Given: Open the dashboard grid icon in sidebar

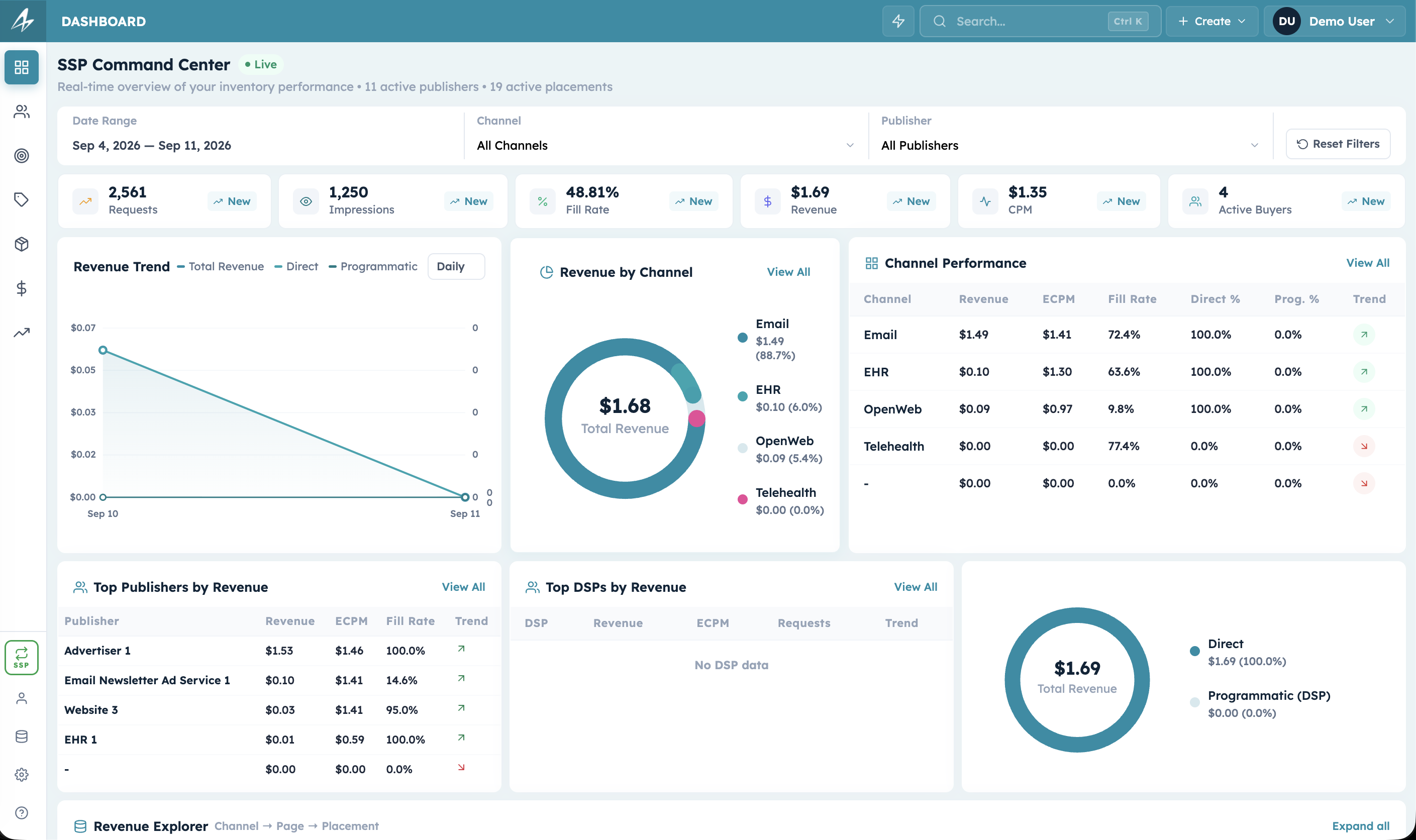Looking at the screenshot, I should (22, 67).
